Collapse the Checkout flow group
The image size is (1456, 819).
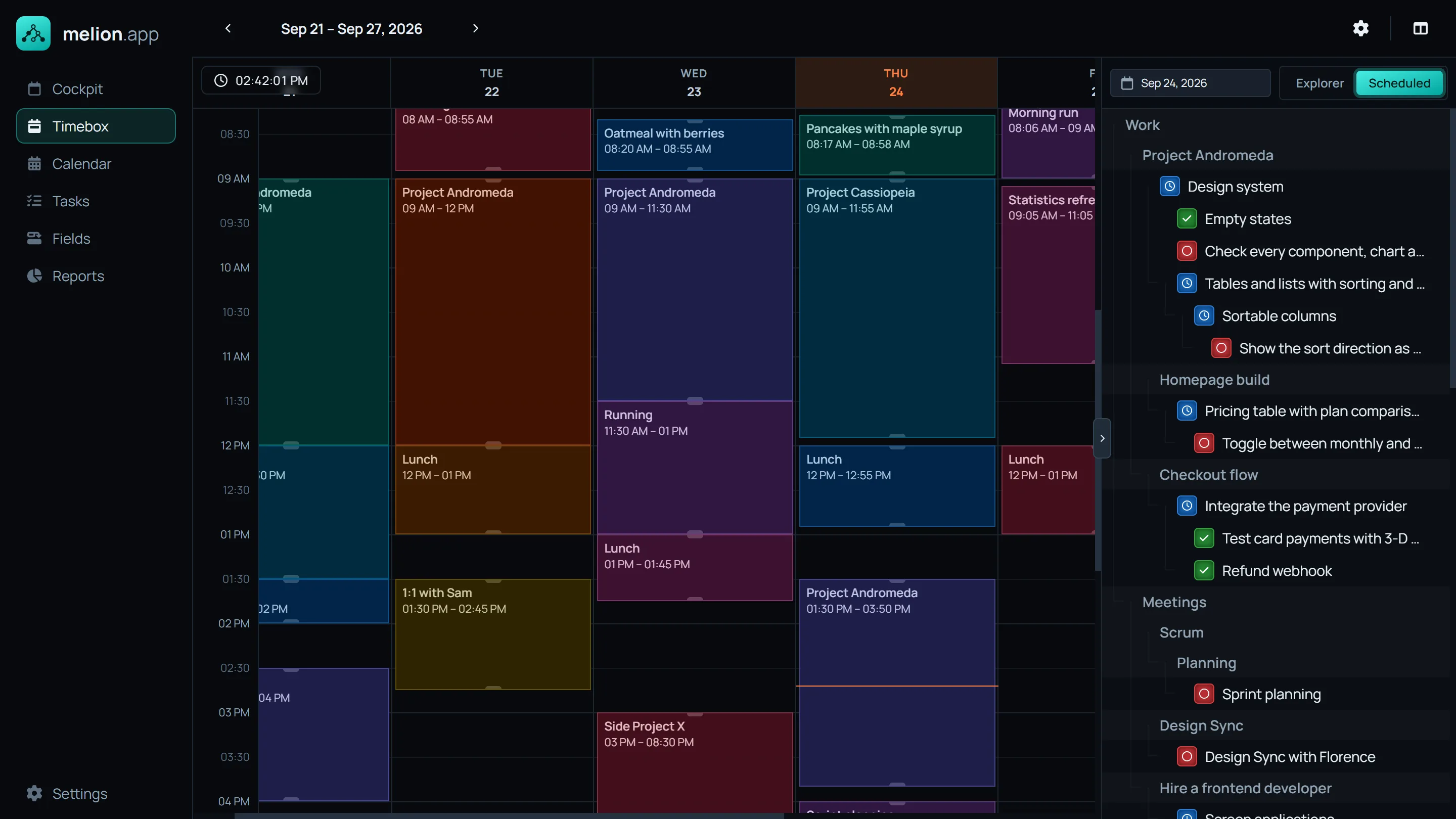point(1208,475)
